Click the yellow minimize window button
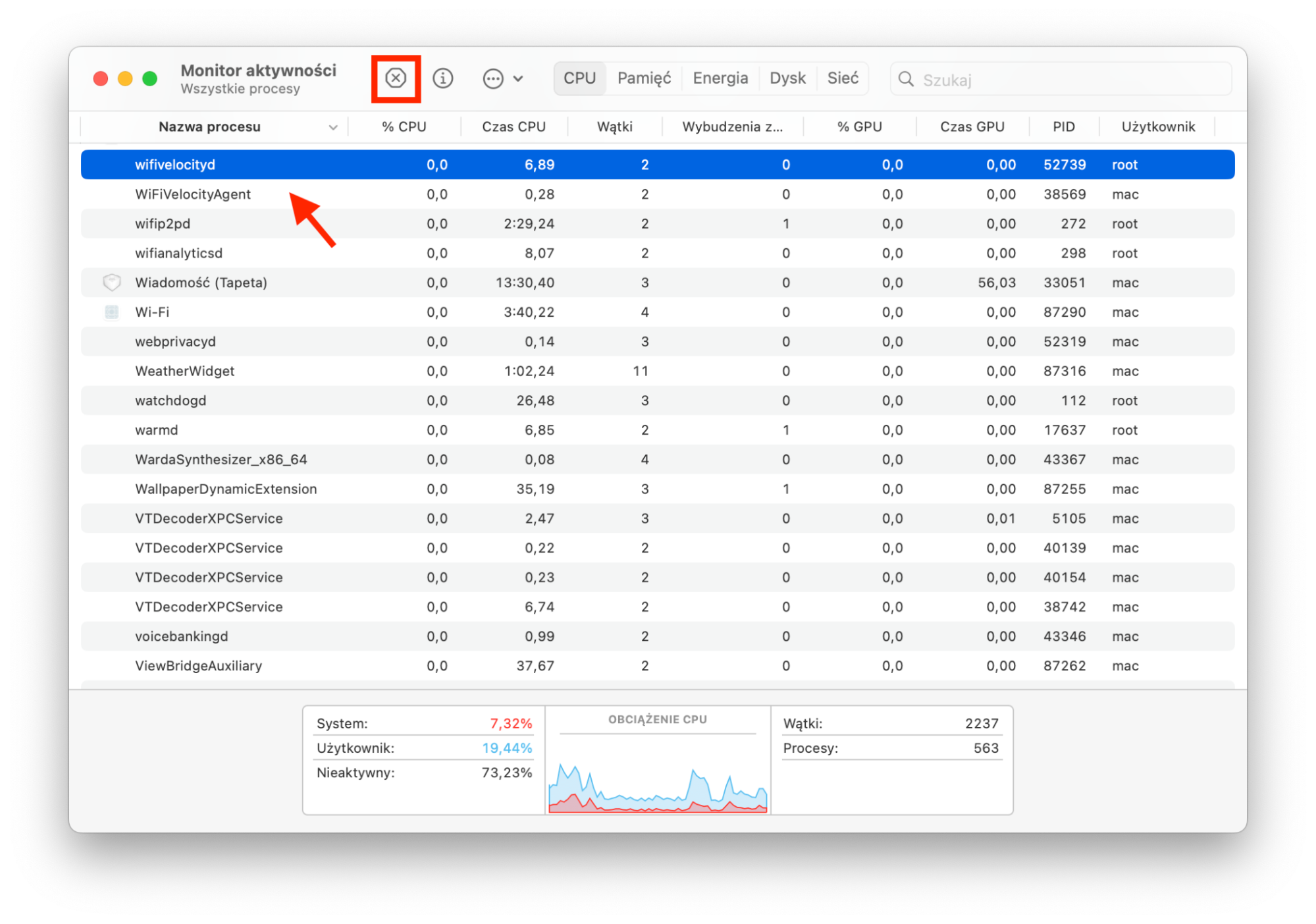Screen dimensions: 1316x924 pos(125,78)
